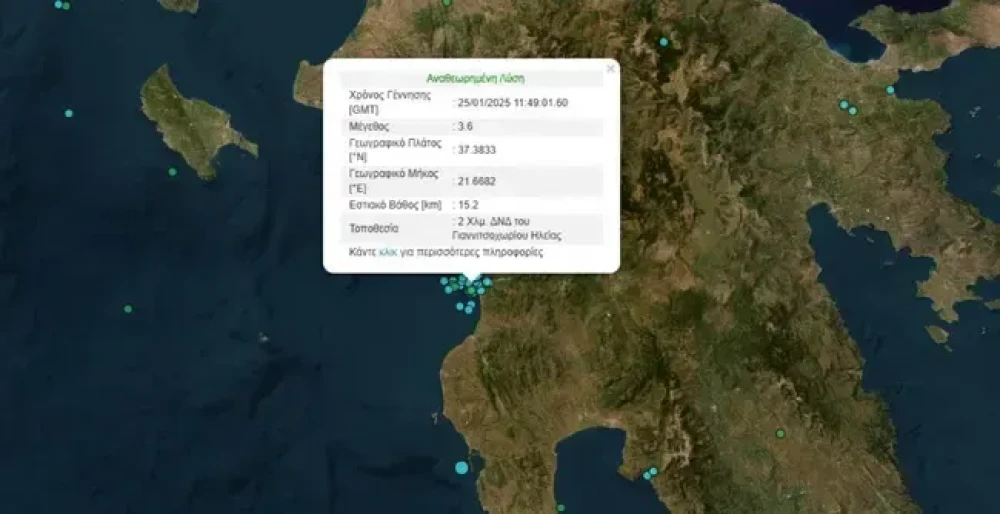Click the green quake marker in the southeastern Peloponnese
The height and width of the screenshot is (514, 1000).
[780, 434]
